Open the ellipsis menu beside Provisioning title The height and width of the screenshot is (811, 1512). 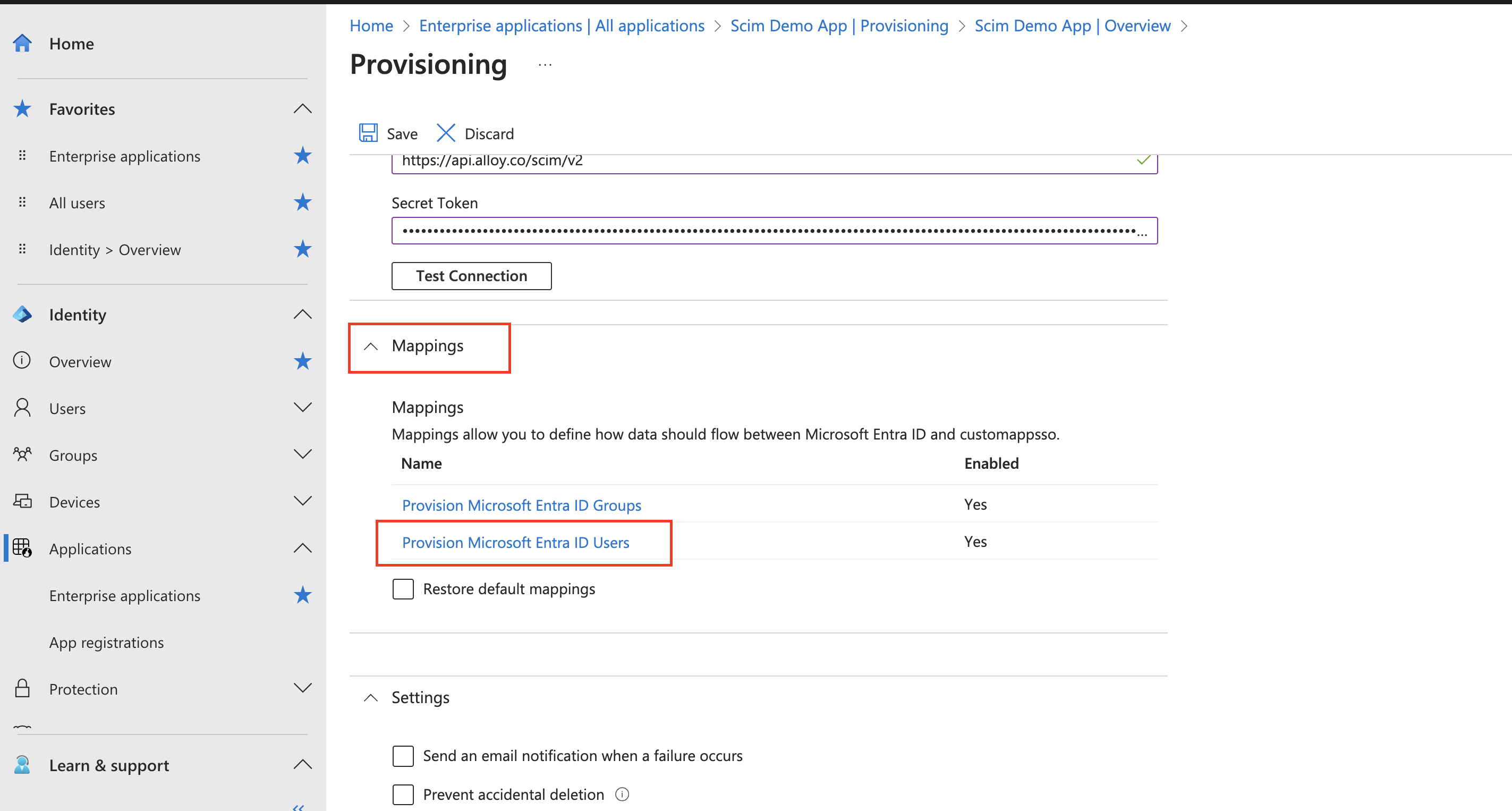click(545, 65)
